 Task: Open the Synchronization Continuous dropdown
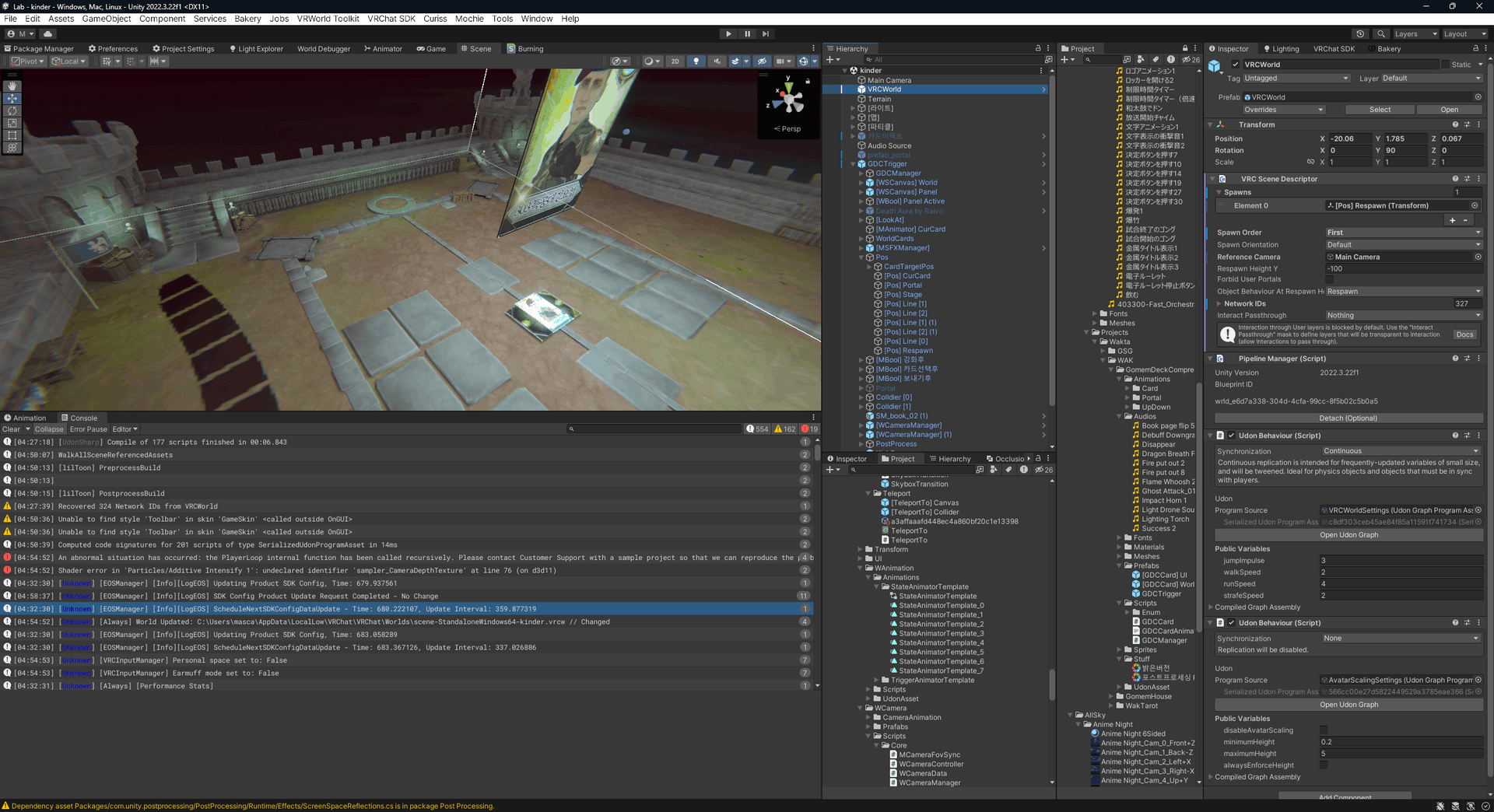point(1401,451)
